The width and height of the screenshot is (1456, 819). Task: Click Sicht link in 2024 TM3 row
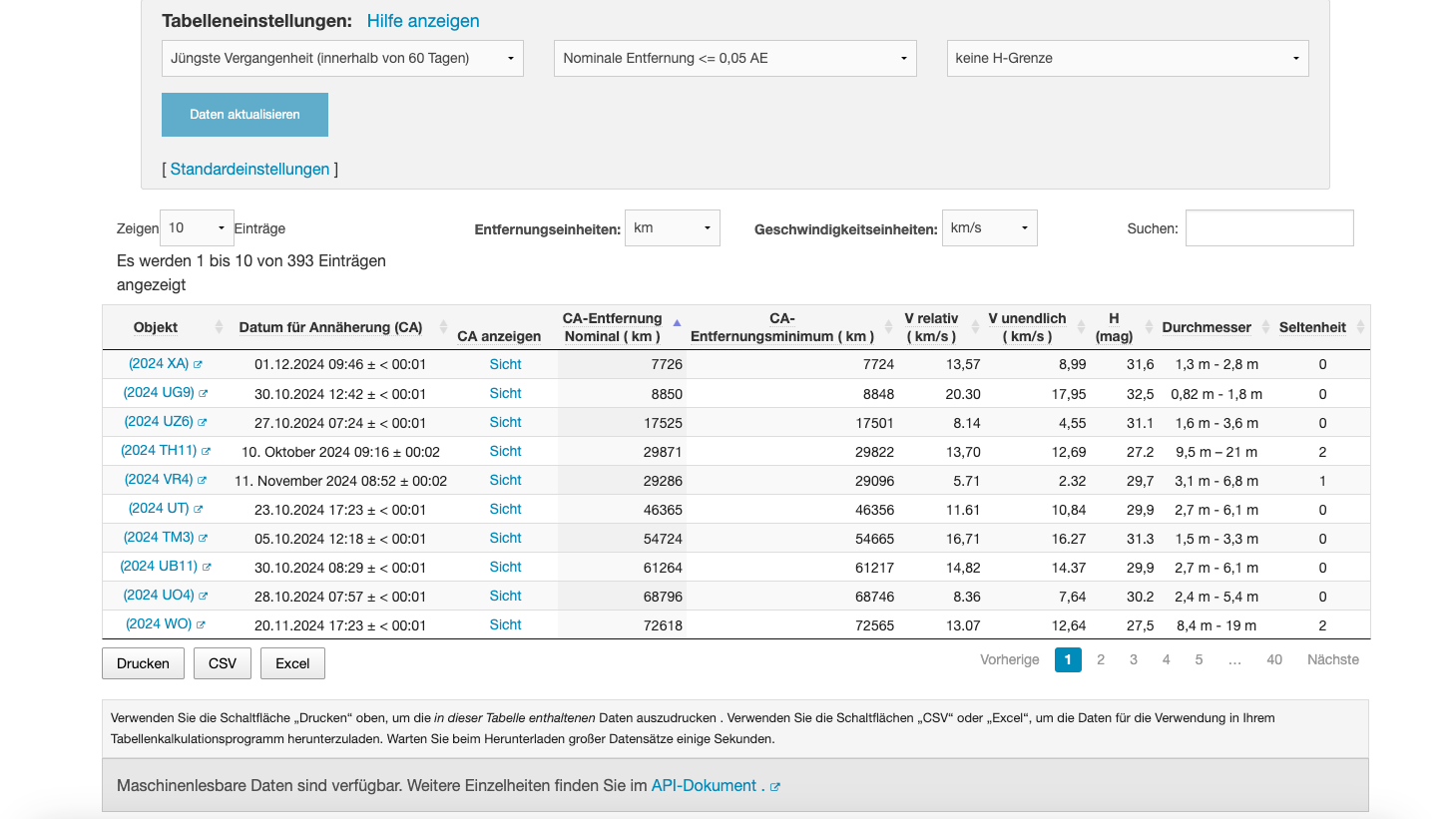coord(506,539)
